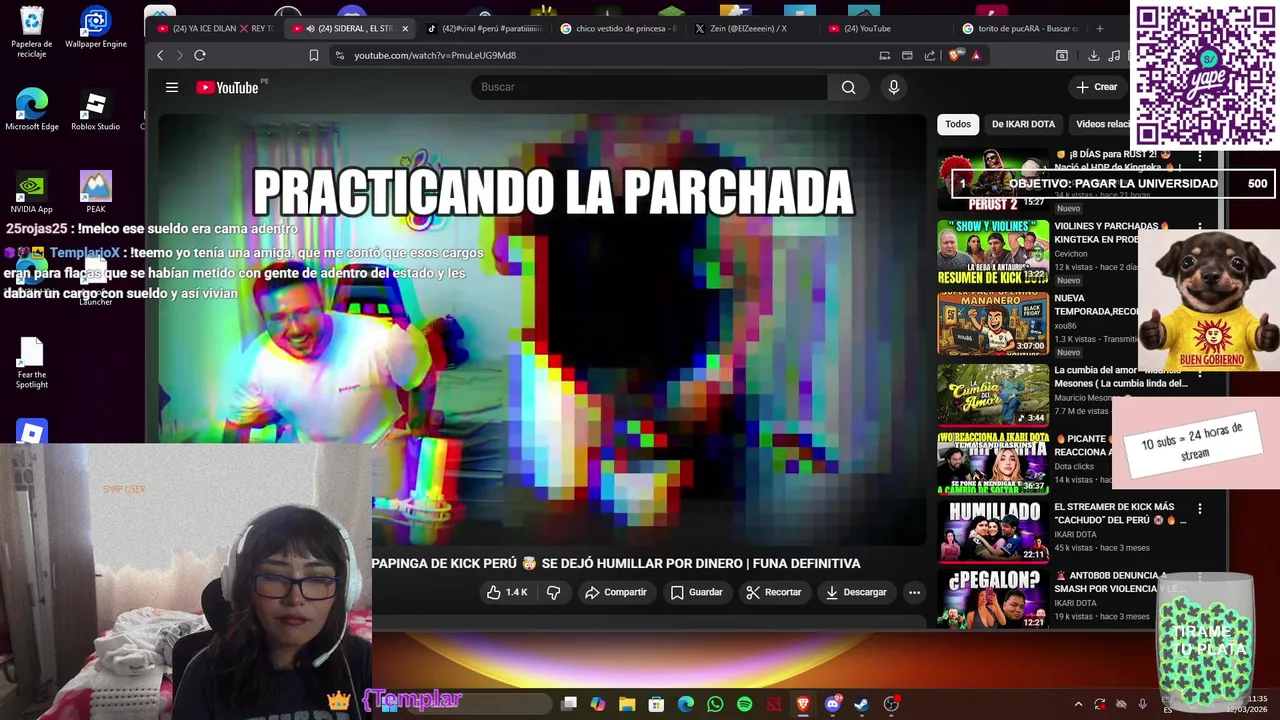Viewport: 1280px width, 720px height.
Task: Click the Compartir share button
Action: [x=616, y=592]
